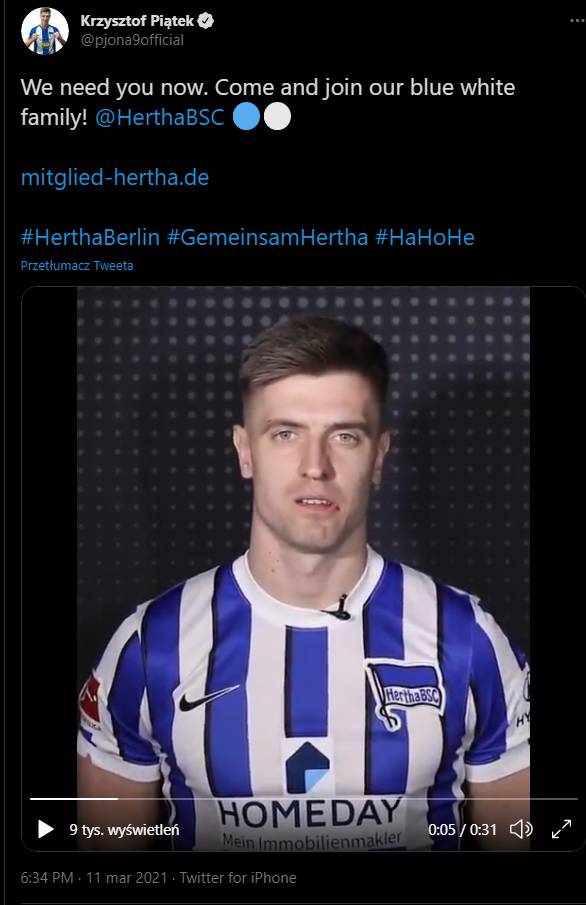The image size is (586, 905).
Task: Click the Krzysztof Piątek display name
Action: tap(137, 21)
